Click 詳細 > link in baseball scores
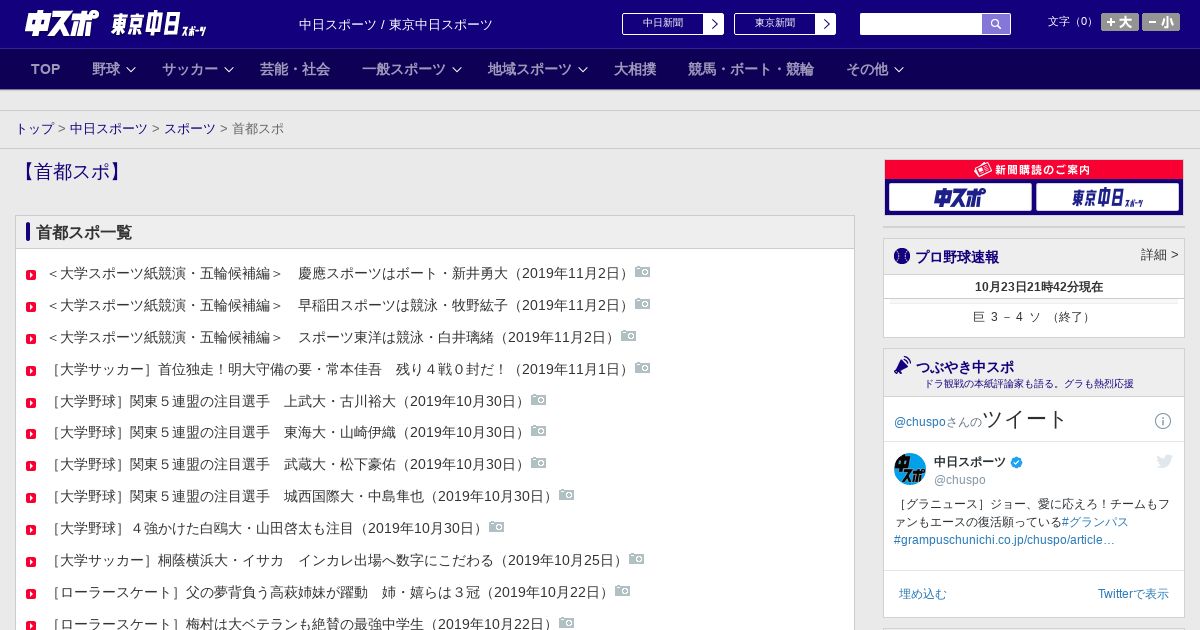The image size is (1200, 630). point(1160,255)
